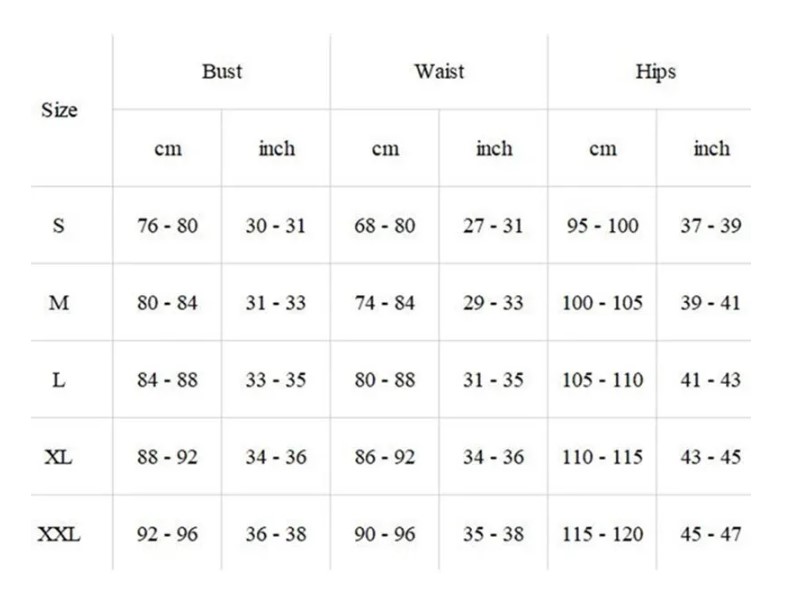Click the Size column header
The width and height of the screenshot is (804, 607).
coord(59,110)
